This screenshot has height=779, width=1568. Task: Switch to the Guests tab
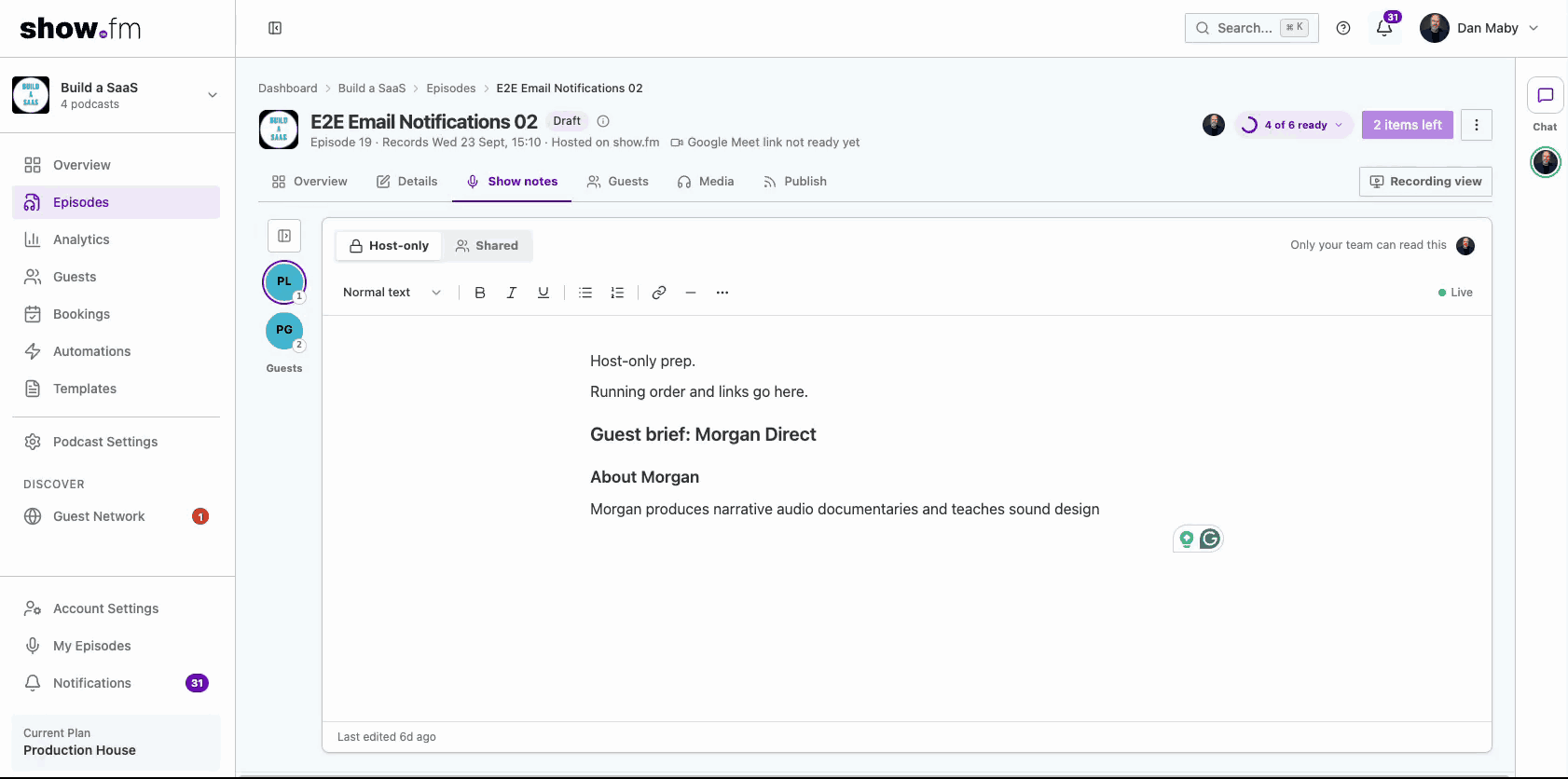tap(617, 182)
